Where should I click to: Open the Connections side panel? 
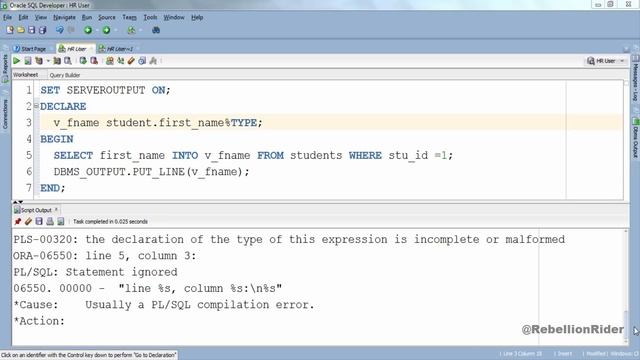coord(5,113)
